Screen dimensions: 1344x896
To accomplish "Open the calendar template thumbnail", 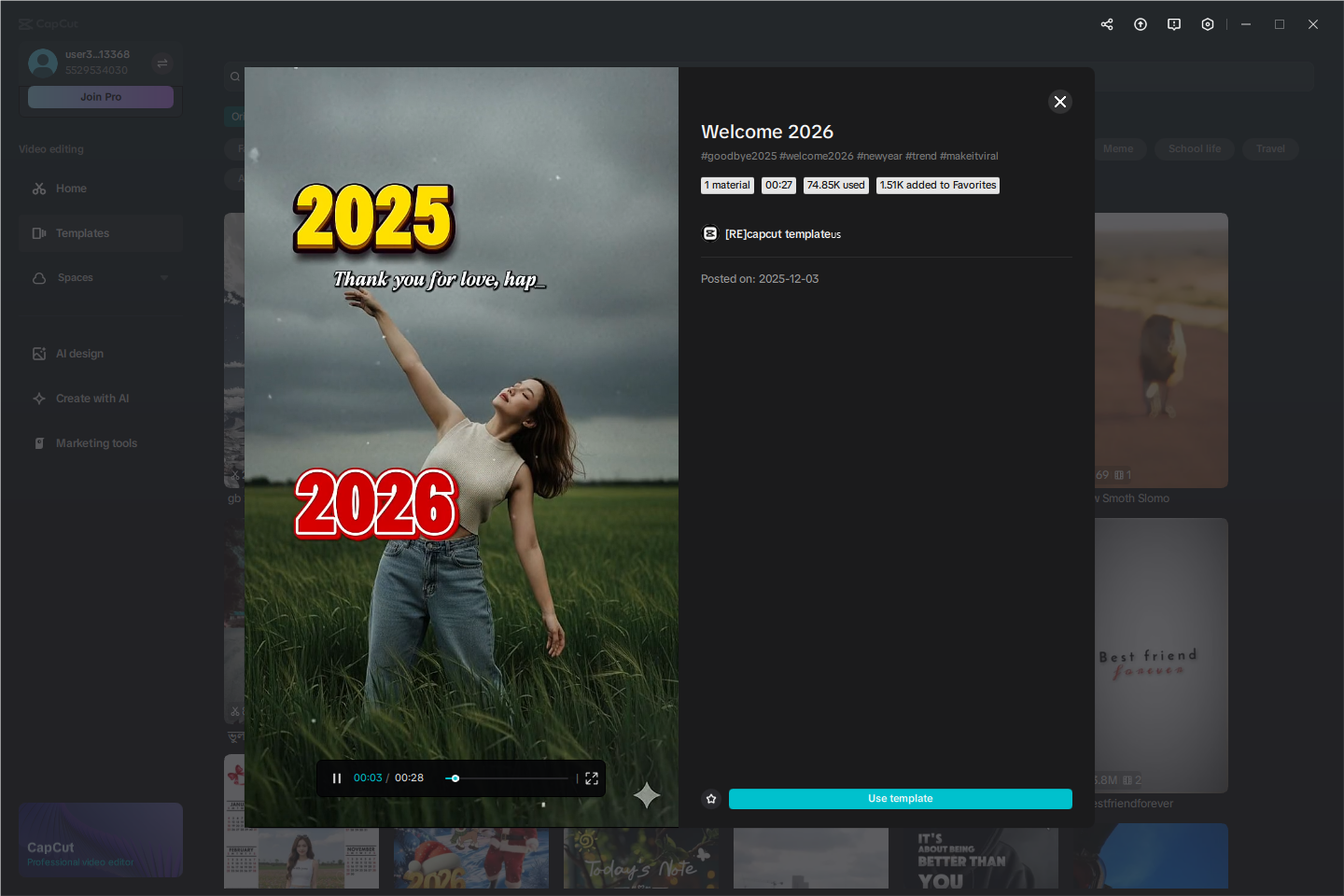I will click(301, 858).
